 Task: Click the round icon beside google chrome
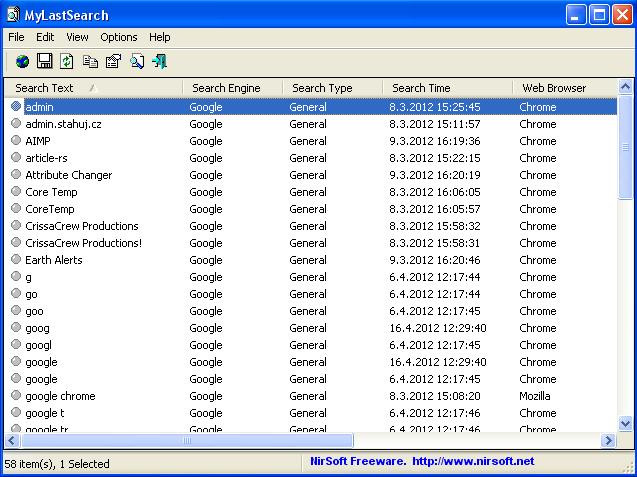16,395
